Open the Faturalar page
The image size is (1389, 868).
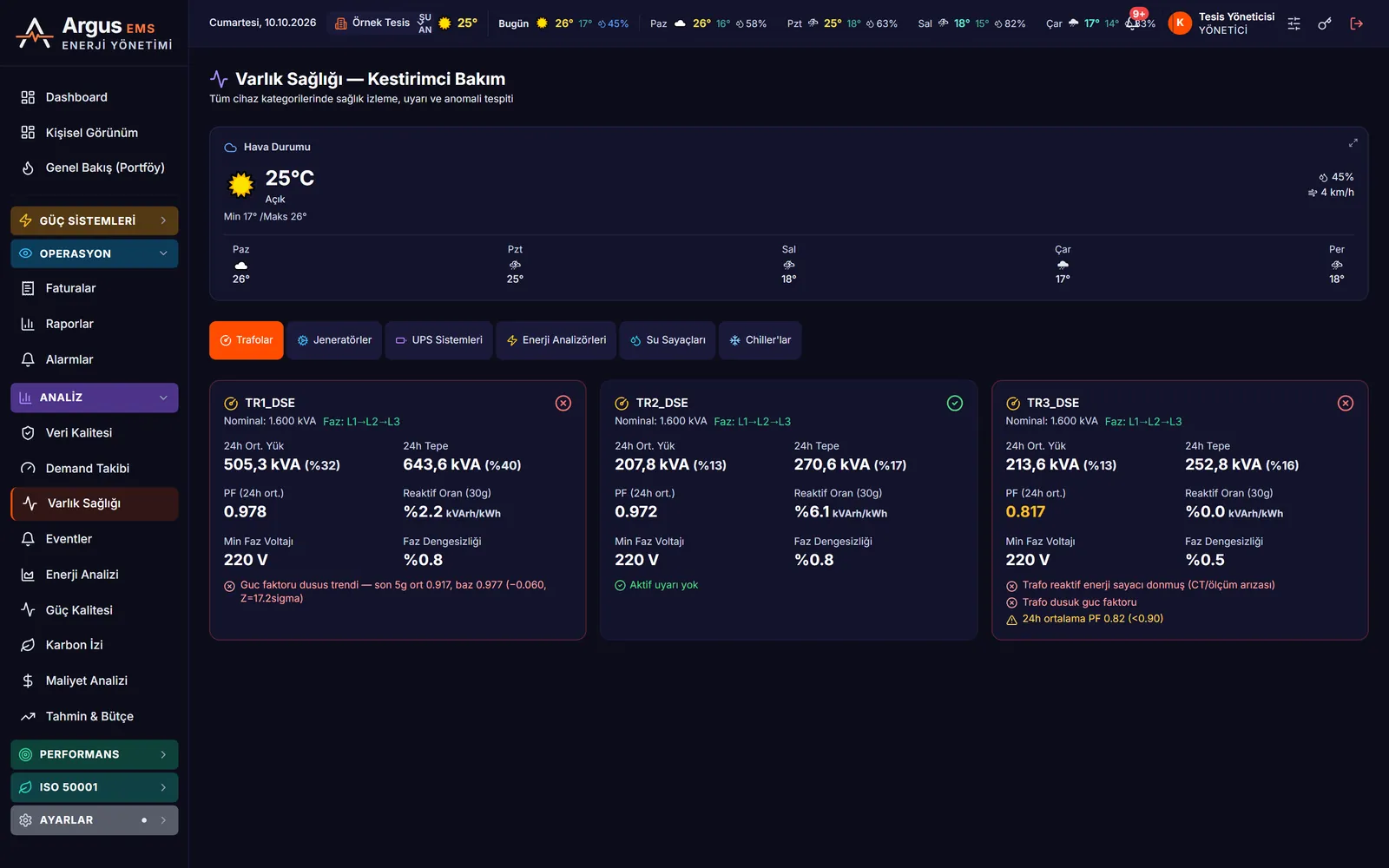pos(95,288)
